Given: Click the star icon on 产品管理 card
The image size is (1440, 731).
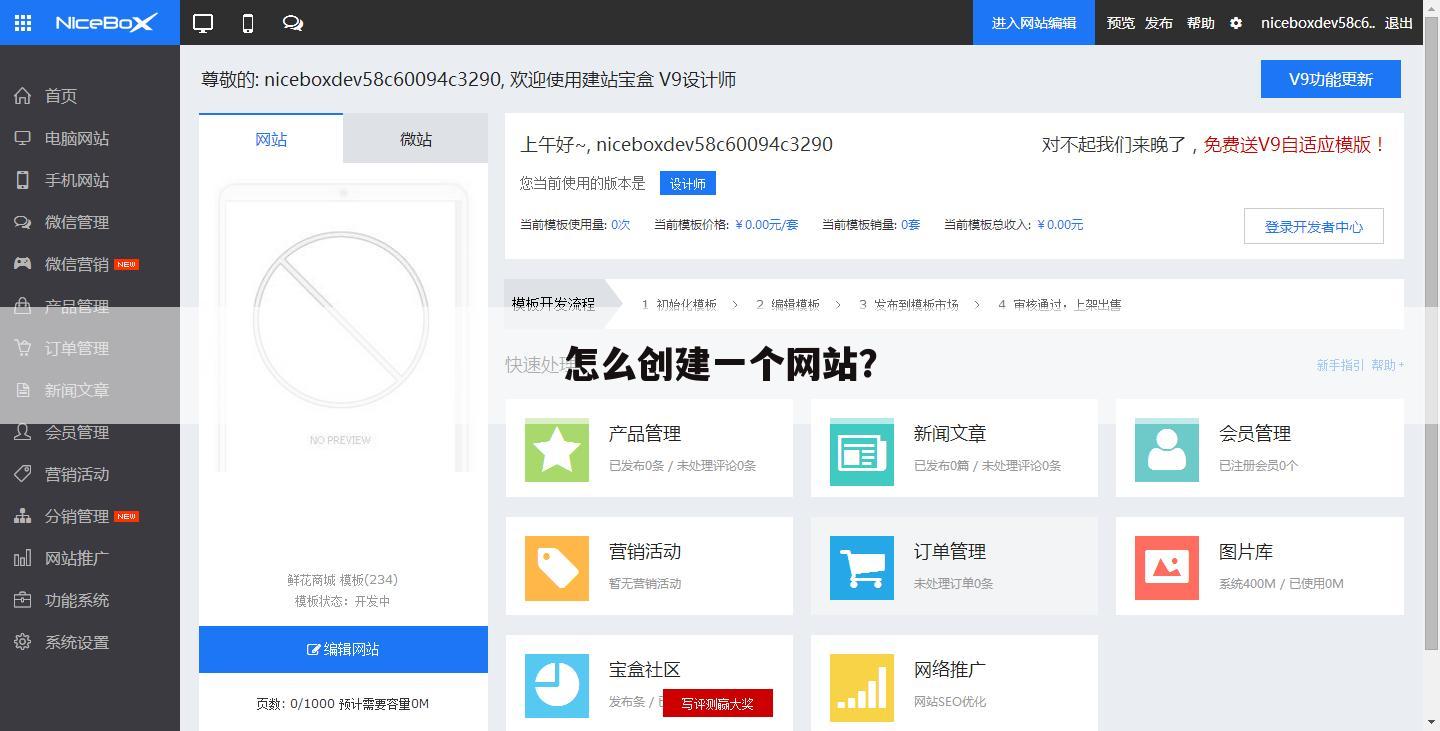Looking at the screenshot, I should pyautogui.click(x=556, y=451).
